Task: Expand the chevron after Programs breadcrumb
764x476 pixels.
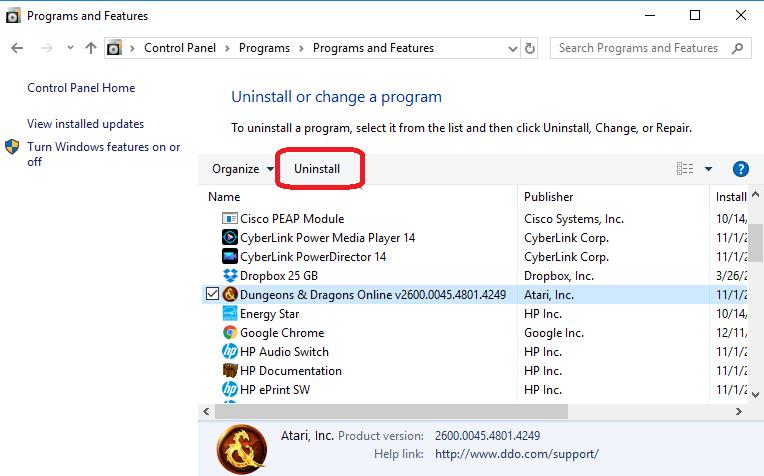Action: [x=302, y=48]
